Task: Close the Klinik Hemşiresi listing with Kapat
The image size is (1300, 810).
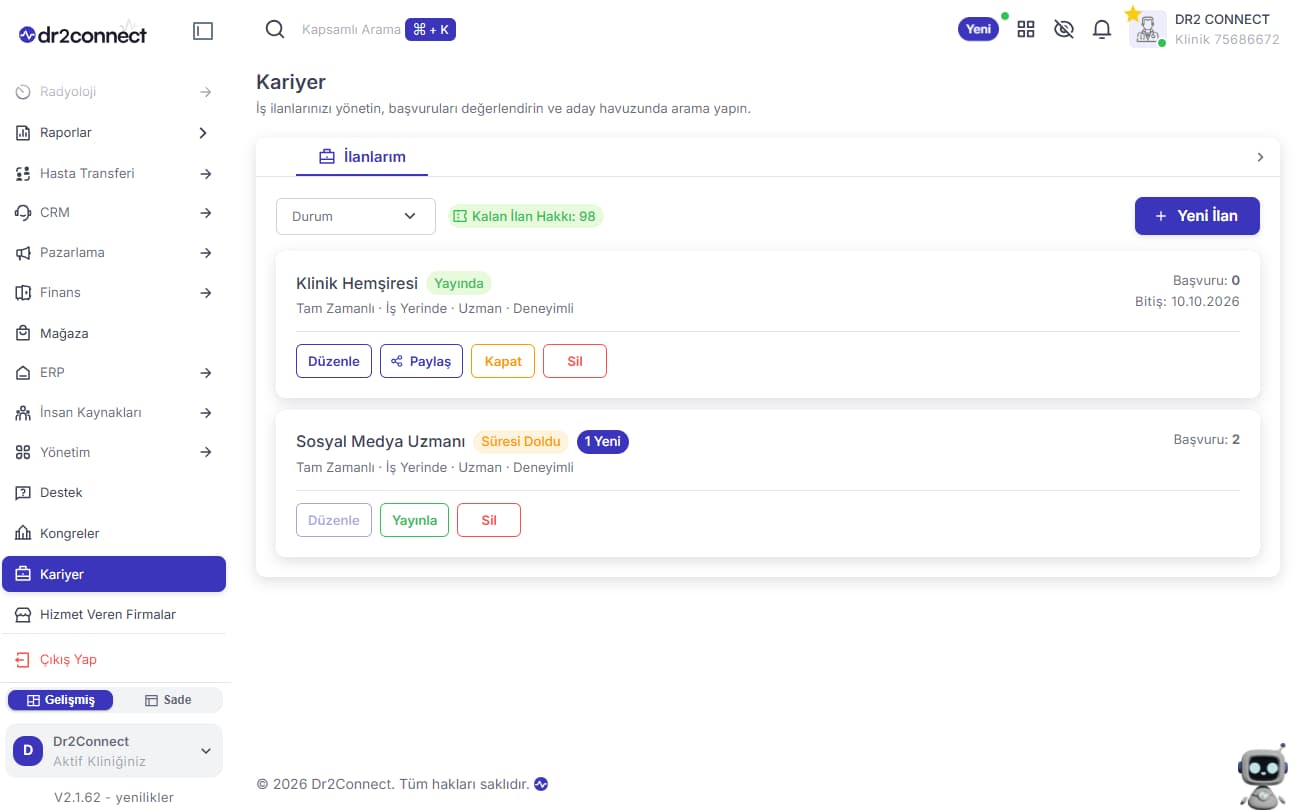Action: tap(503, 361)
